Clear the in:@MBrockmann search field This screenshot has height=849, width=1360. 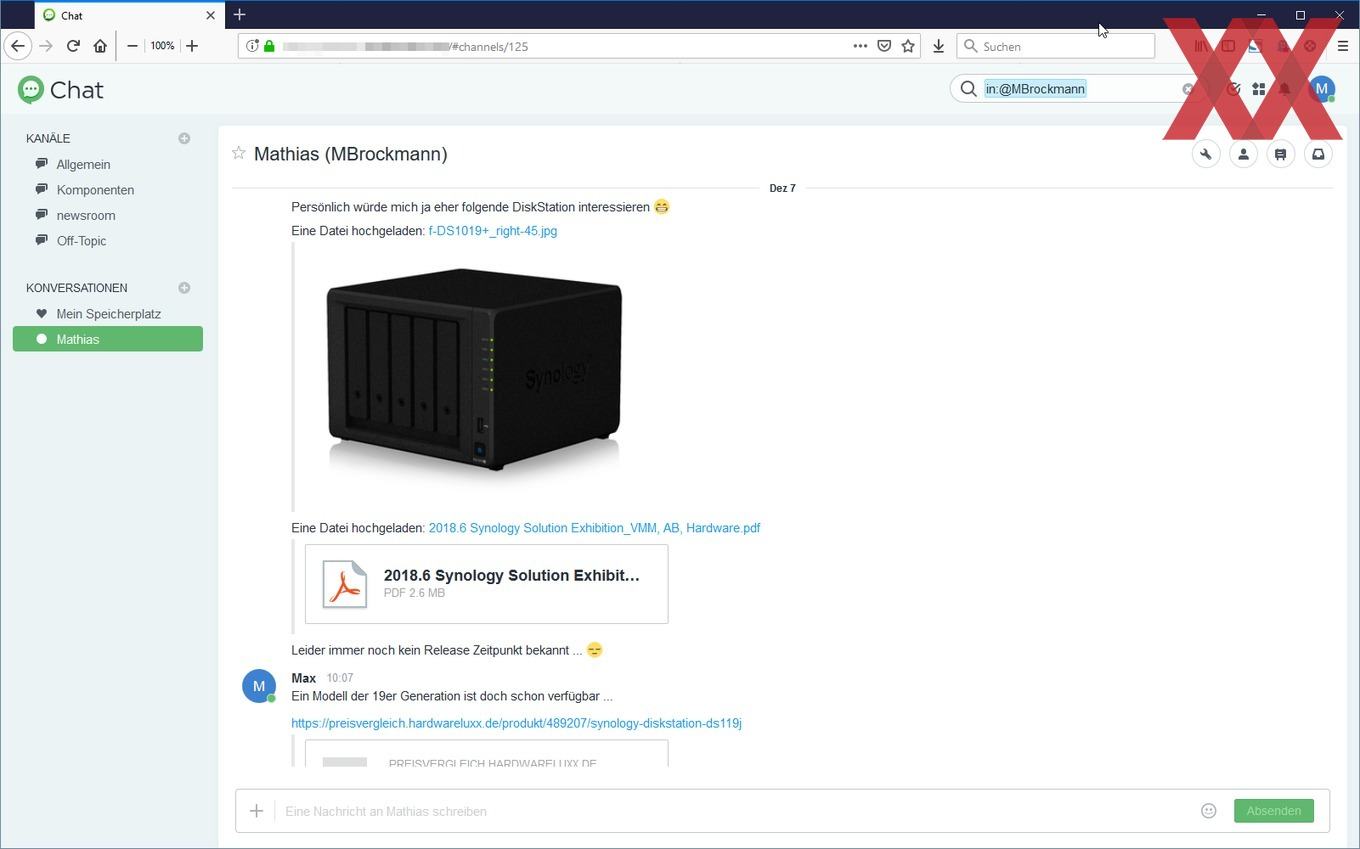coord(1188,89)
